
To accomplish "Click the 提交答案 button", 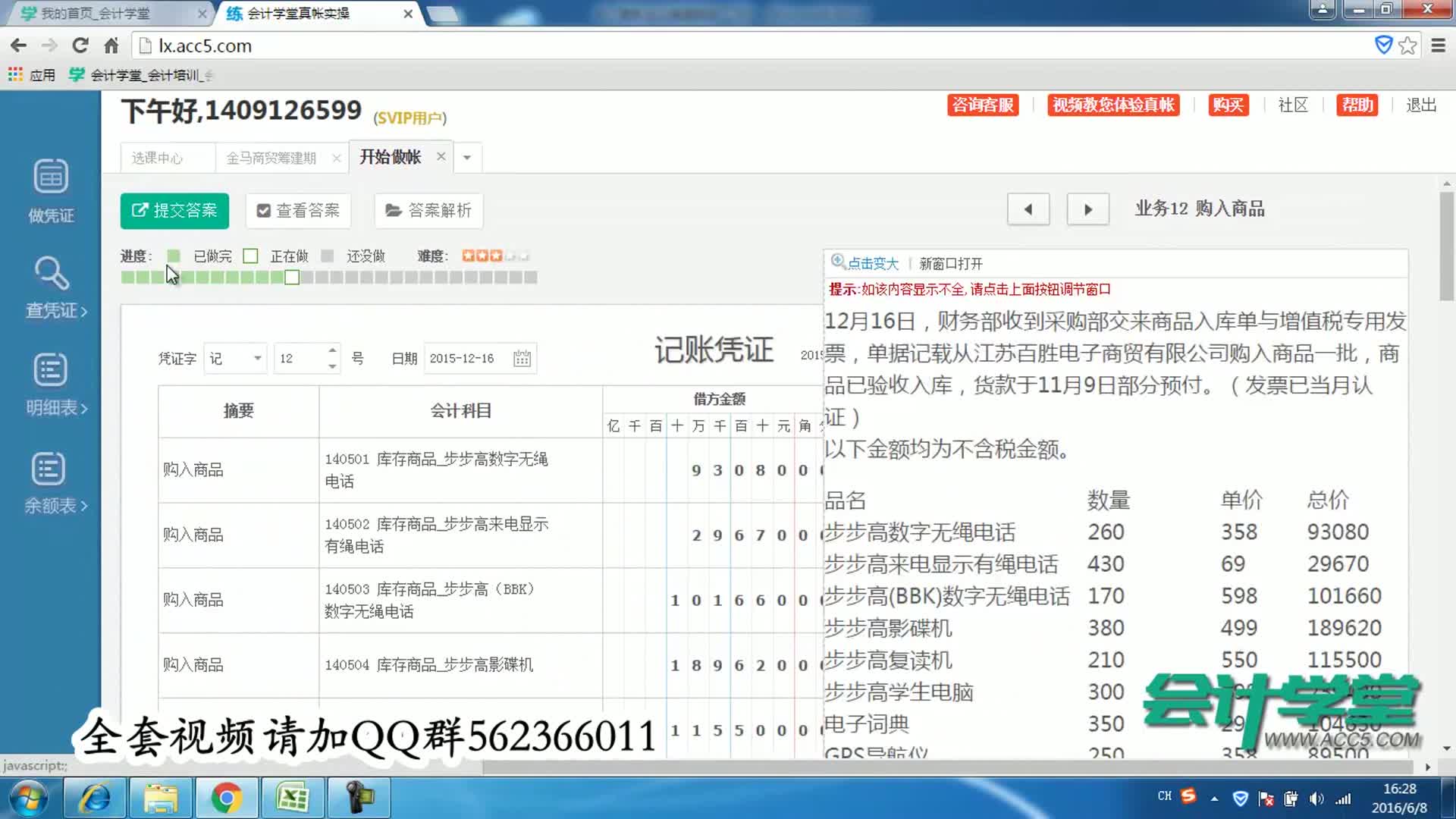I will click(174, 211).
